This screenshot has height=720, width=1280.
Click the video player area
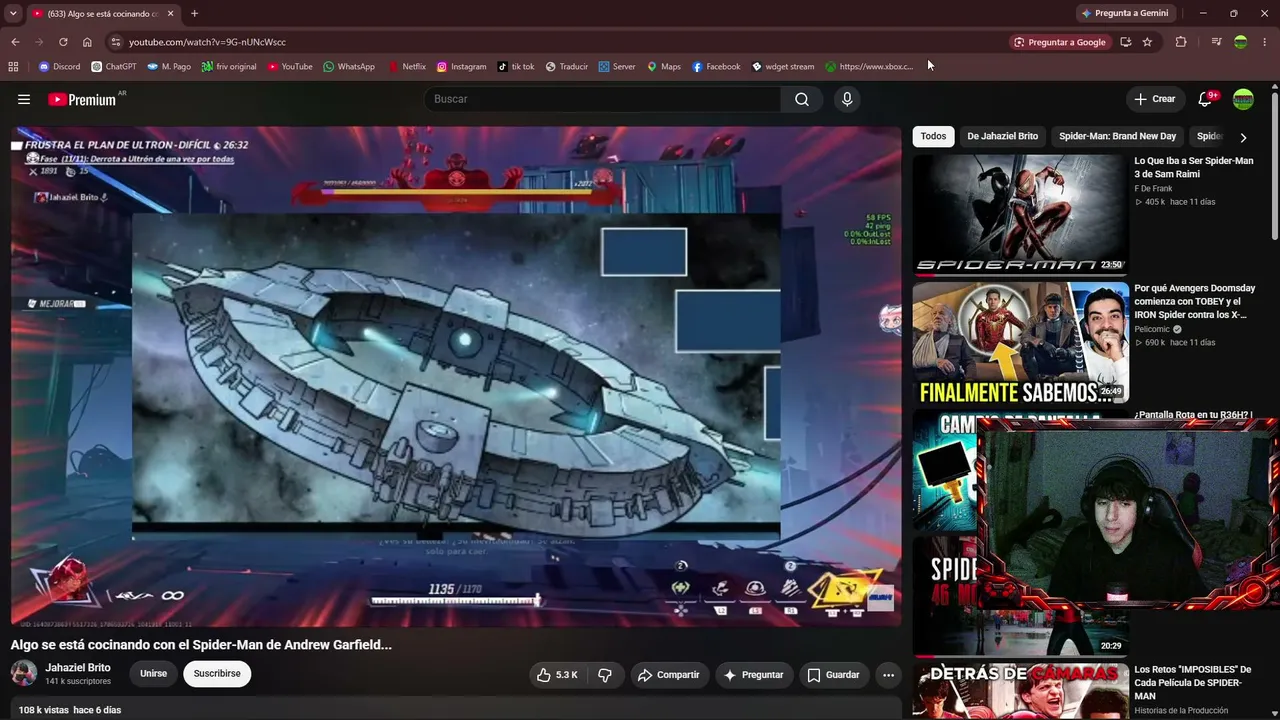point(456,376)
